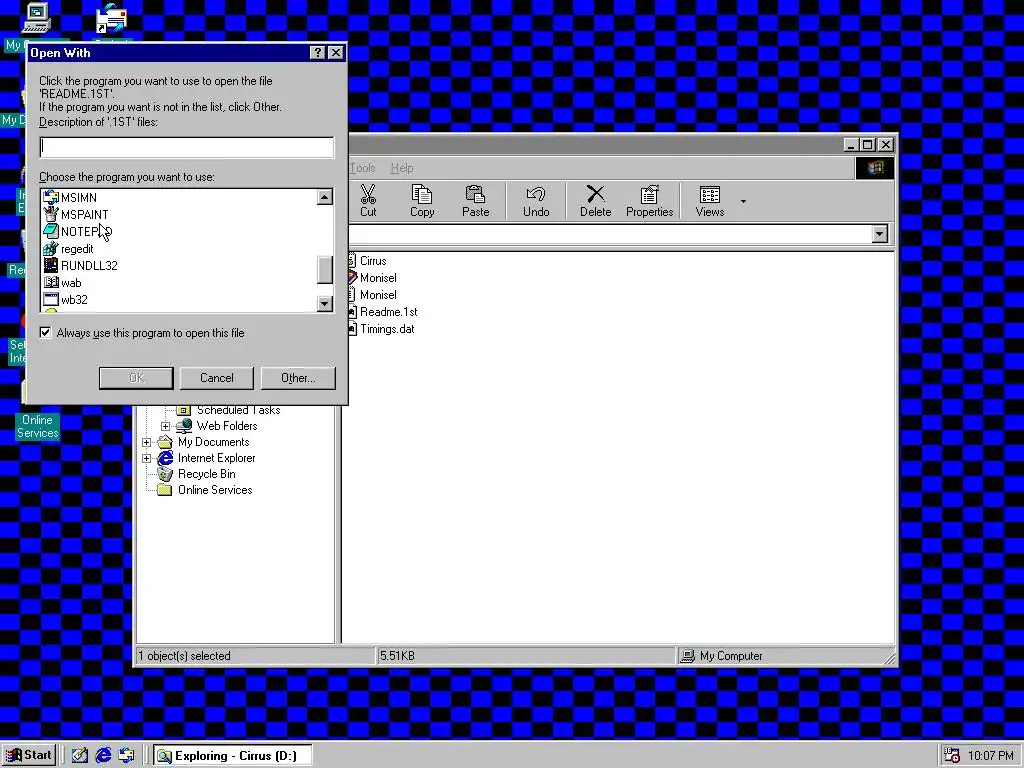Click the scheduler tray icon
The width and height of the screenshot is (1024, 768).
(952, 756)
